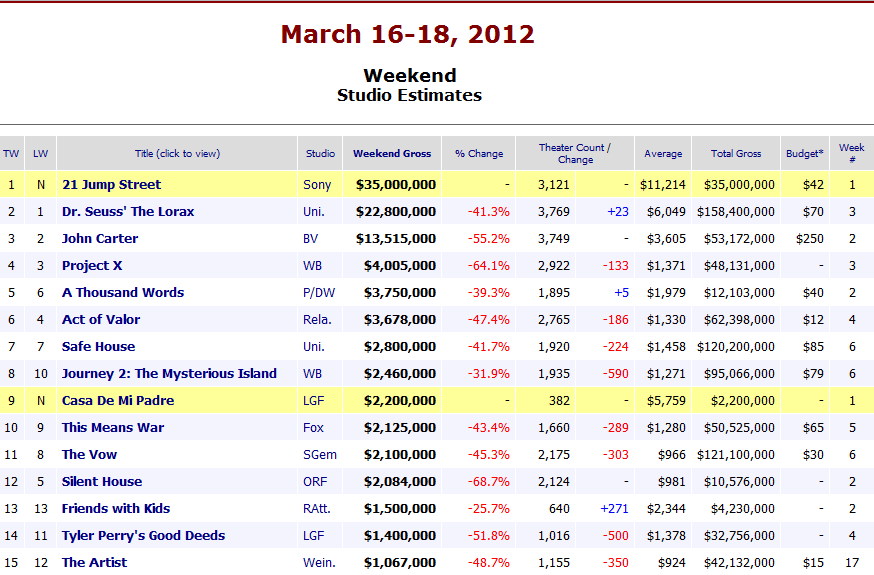The image size is (874, 575).
Task: Select the -68.7% change for Silent House
Action: point(488,482)
